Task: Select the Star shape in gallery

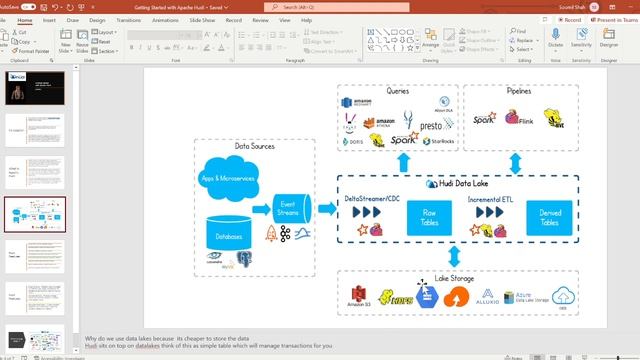Action: [410, 48]
